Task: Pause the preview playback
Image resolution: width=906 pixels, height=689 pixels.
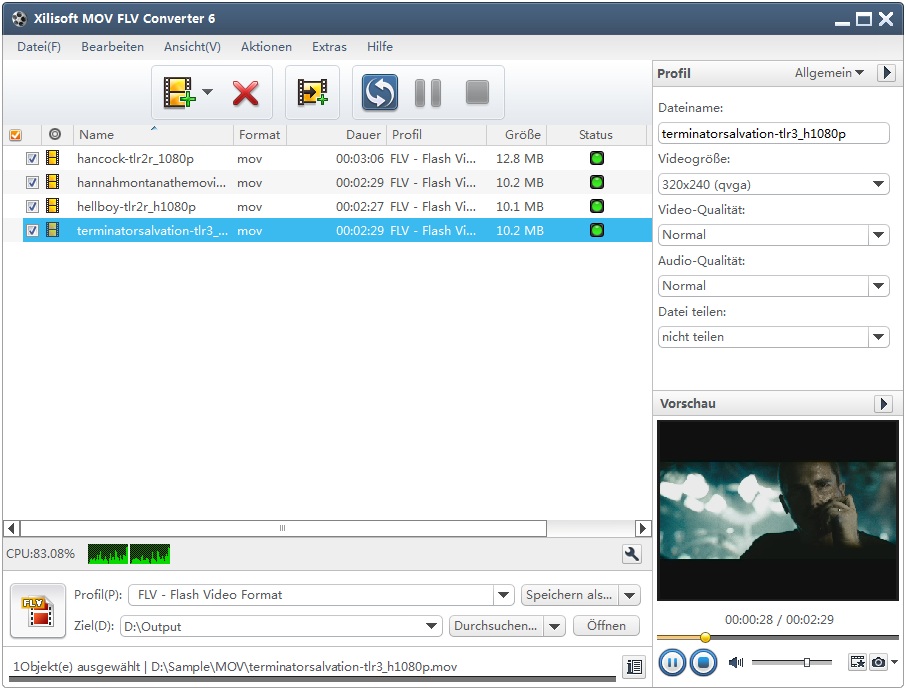Action: [x=672, y=662]
